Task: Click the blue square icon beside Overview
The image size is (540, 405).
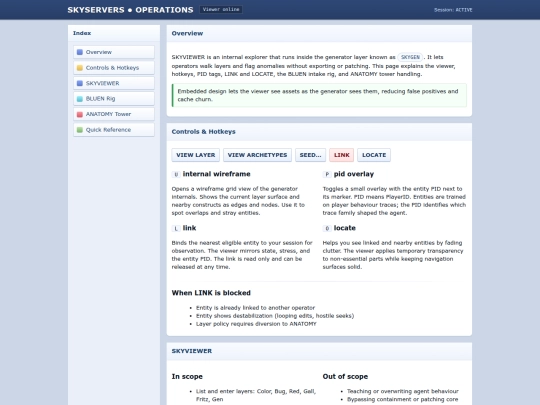Action: pyautogui.click(x=80, y=52)
